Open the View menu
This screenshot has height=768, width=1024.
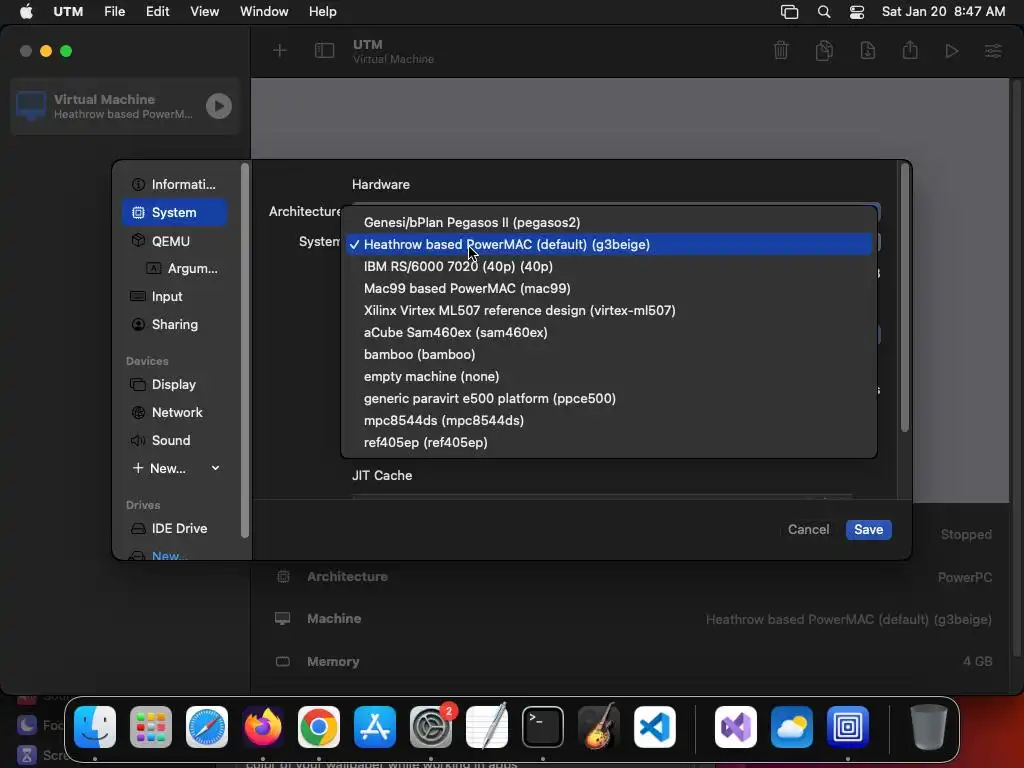(204, 12)
